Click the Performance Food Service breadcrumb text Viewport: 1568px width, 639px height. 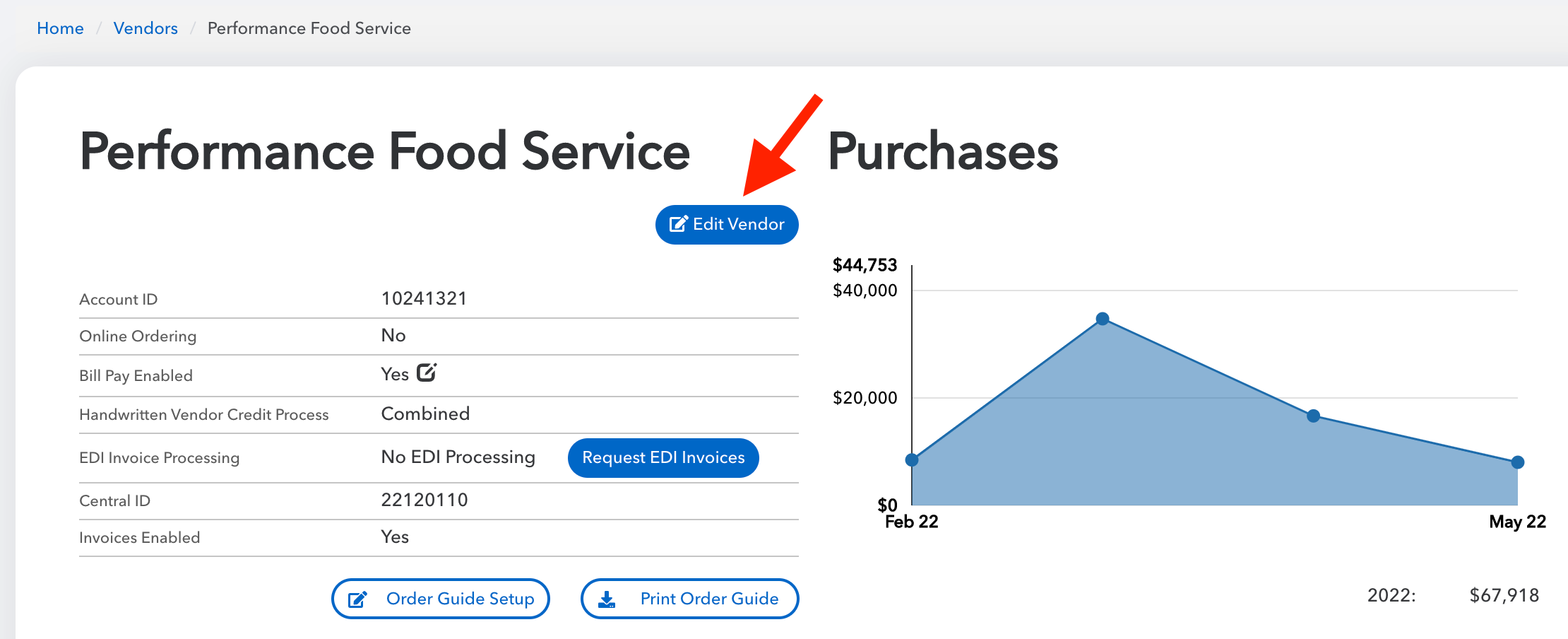coord(309,28)
